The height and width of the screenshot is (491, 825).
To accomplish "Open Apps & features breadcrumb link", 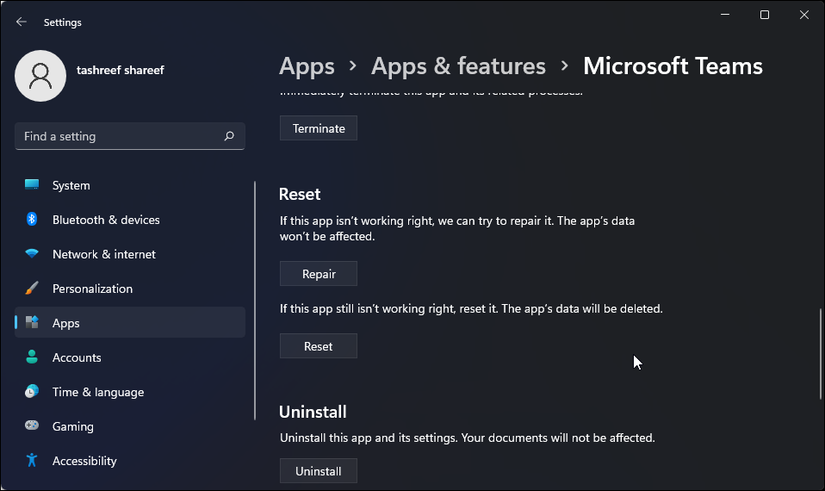I will pos(458,67).
